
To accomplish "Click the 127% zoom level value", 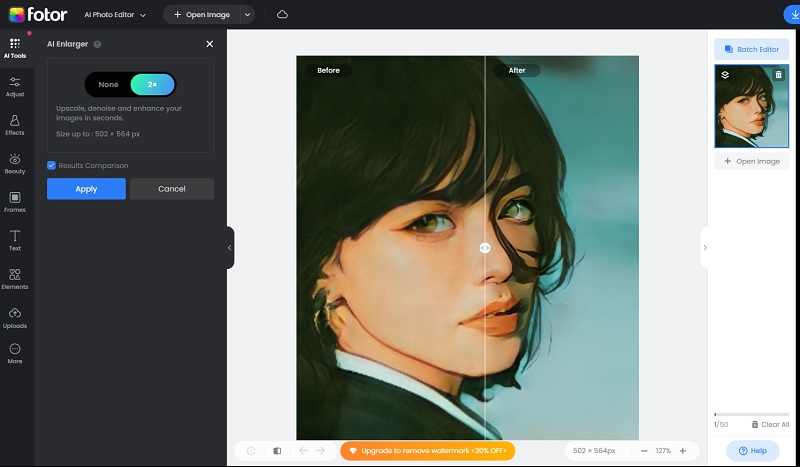I will [663, 451].
